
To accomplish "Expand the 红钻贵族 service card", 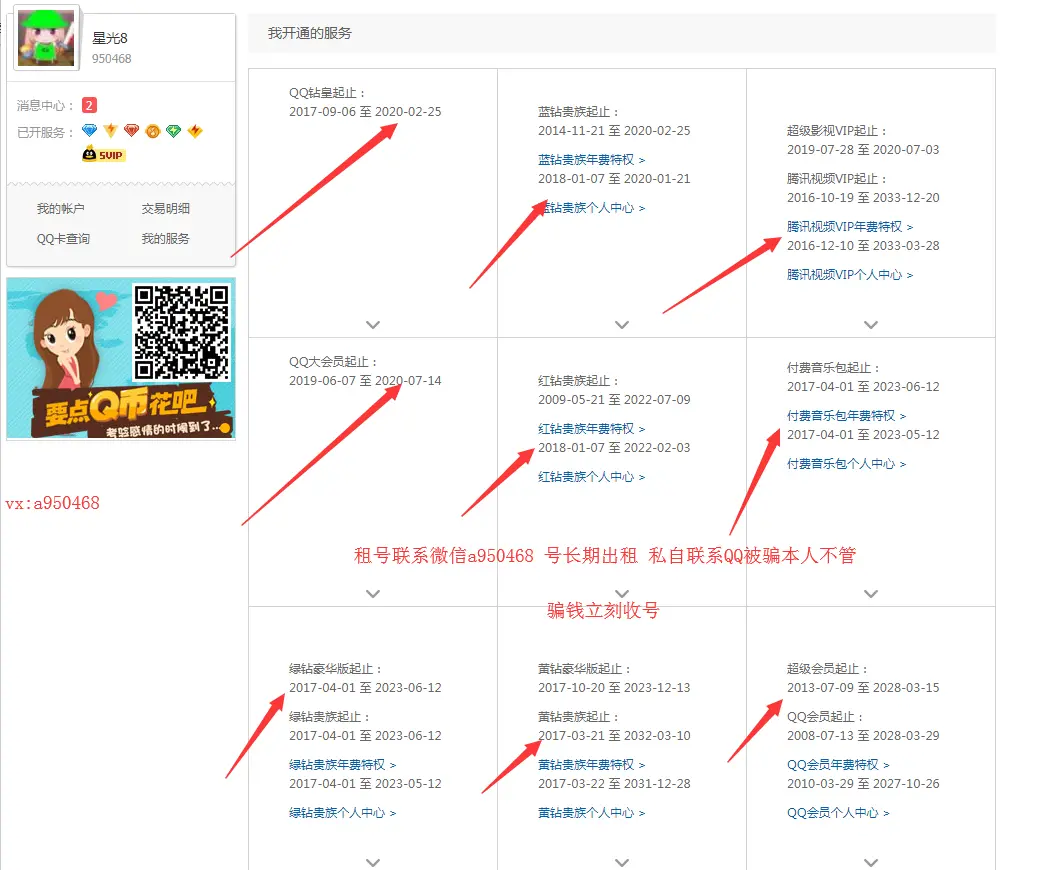I will click(x=622, y=594).
